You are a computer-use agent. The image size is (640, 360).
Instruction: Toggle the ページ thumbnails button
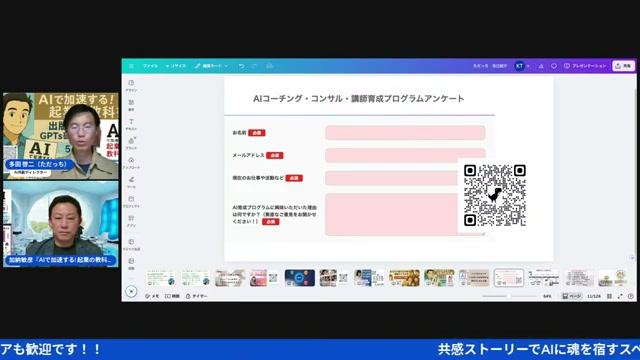571,296
